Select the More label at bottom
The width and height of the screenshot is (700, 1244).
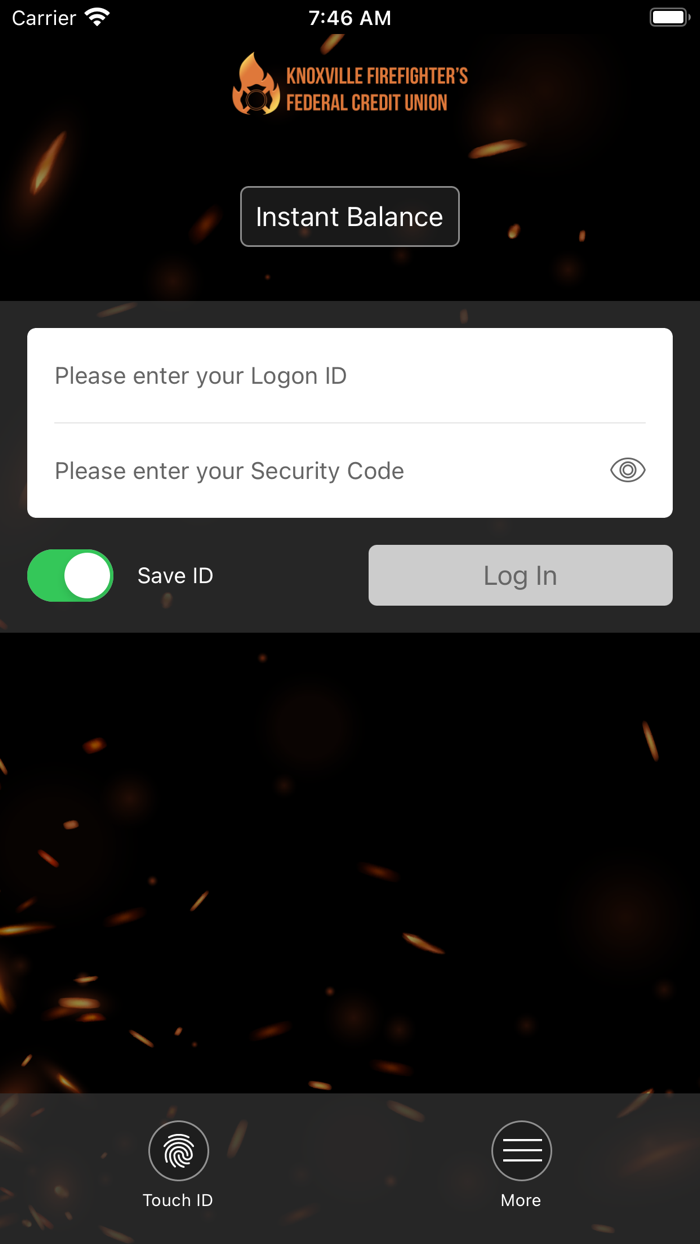point(521,1200)
